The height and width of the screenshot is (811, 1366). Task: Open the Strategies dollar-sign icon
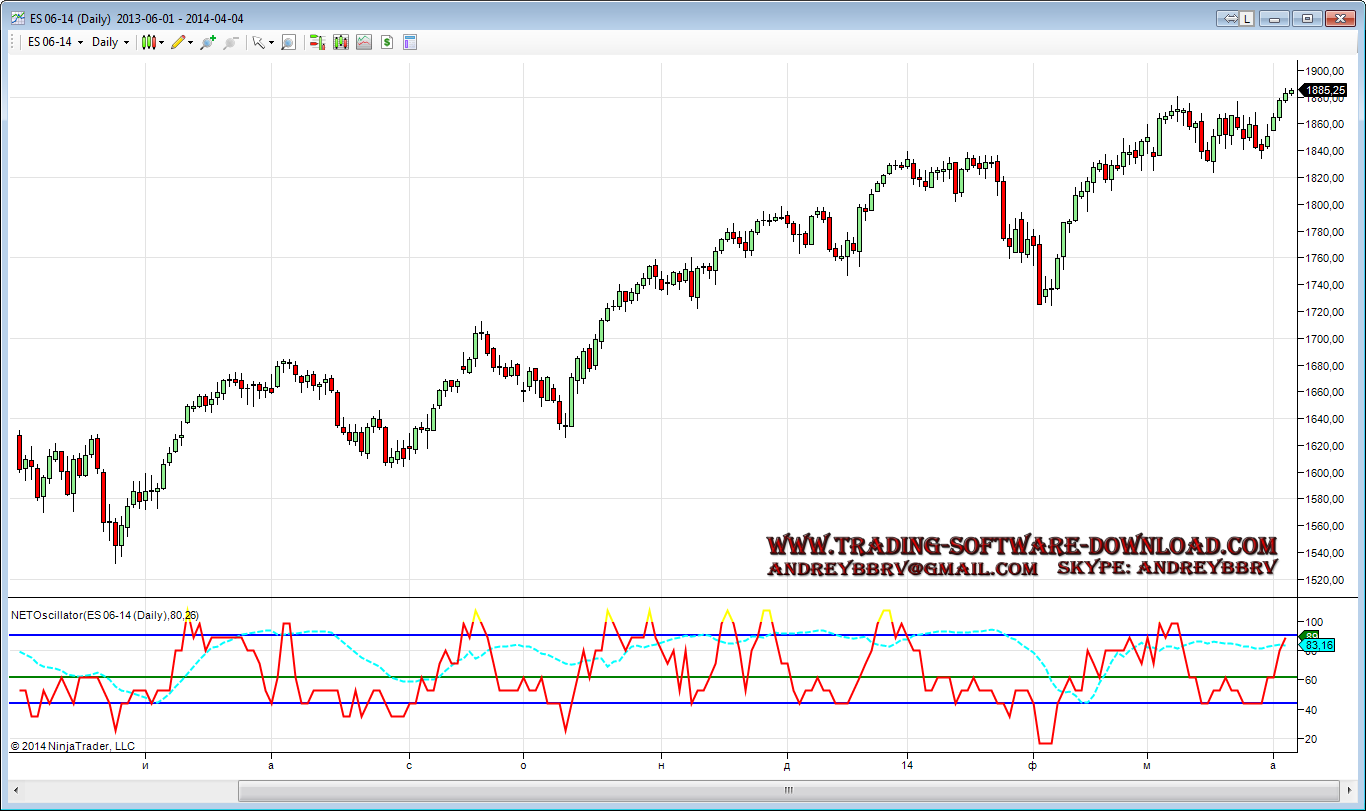coord(386,42)
